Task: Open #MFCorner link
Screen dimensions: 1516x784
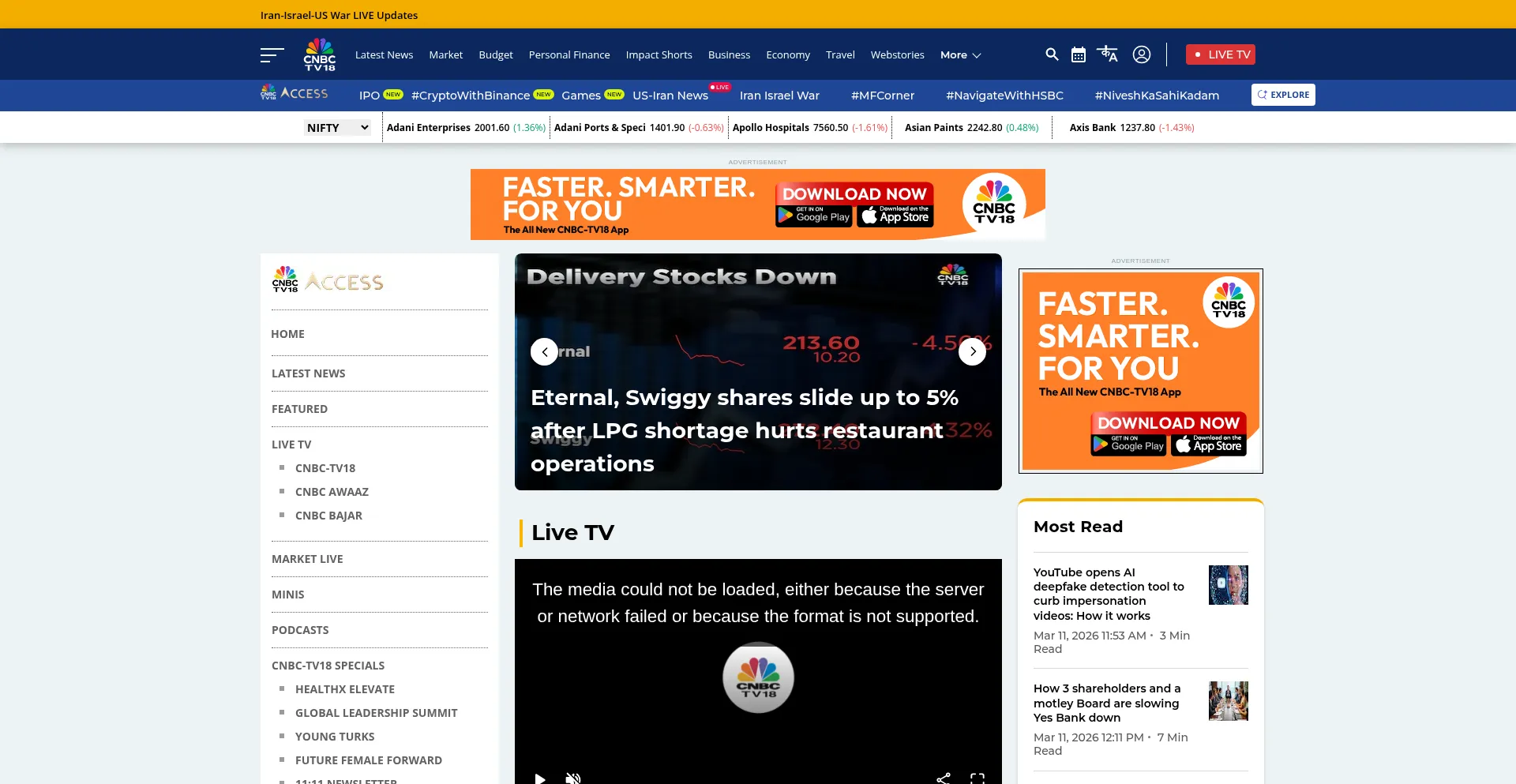Action: coord(883,95)
